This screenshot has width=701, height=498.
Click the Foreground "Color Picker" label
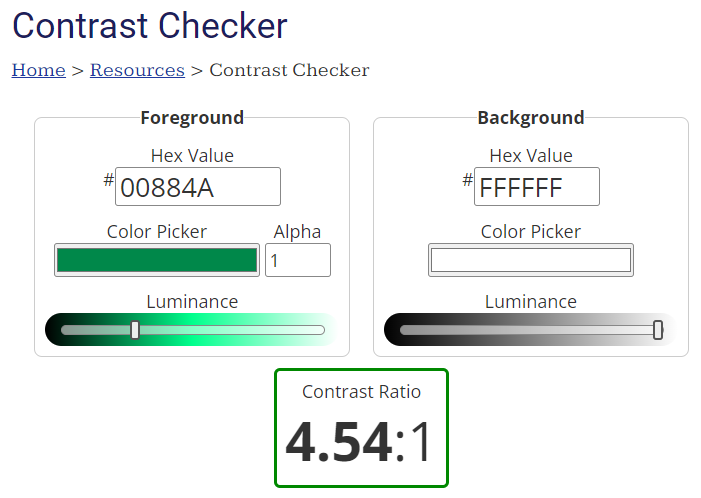pyautogui.click(x=157, y=232)
